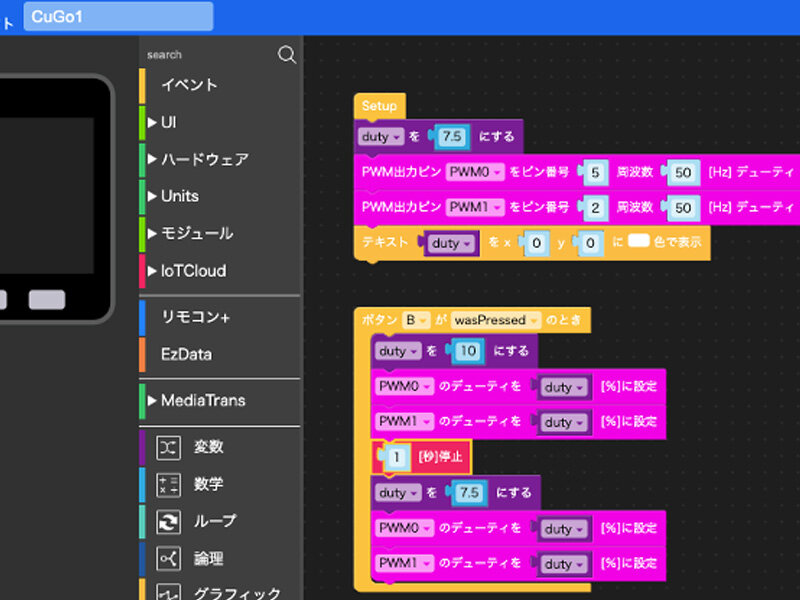Viewport: 800px width, 600px height.
Task: Expand the Units category
Action: [178, 196]
